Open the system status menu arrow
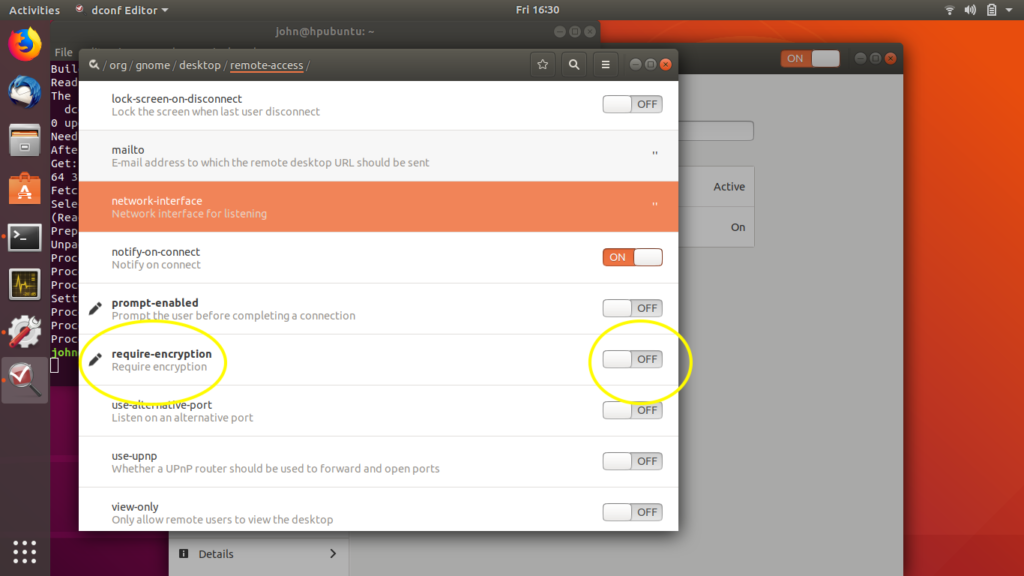1024x576 pixels. (x=1010, y=10)
